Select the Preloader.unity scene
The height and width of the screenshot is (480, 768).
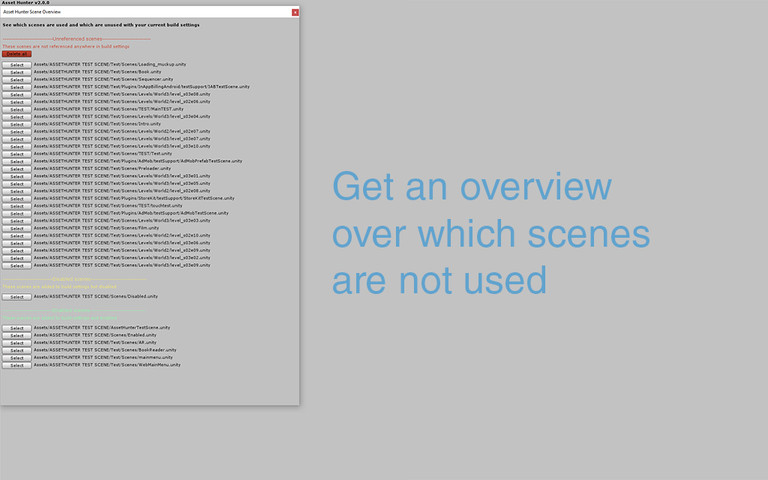click(17, 168)
